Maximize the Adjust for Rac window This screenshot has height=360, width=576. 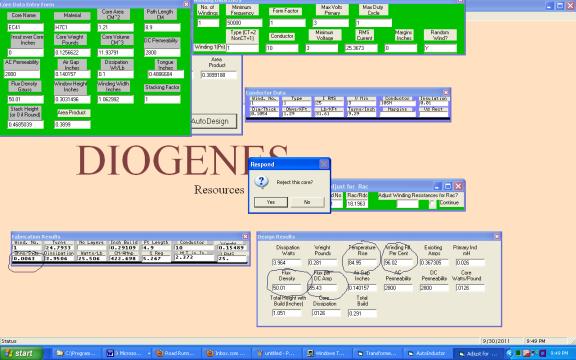447,186
